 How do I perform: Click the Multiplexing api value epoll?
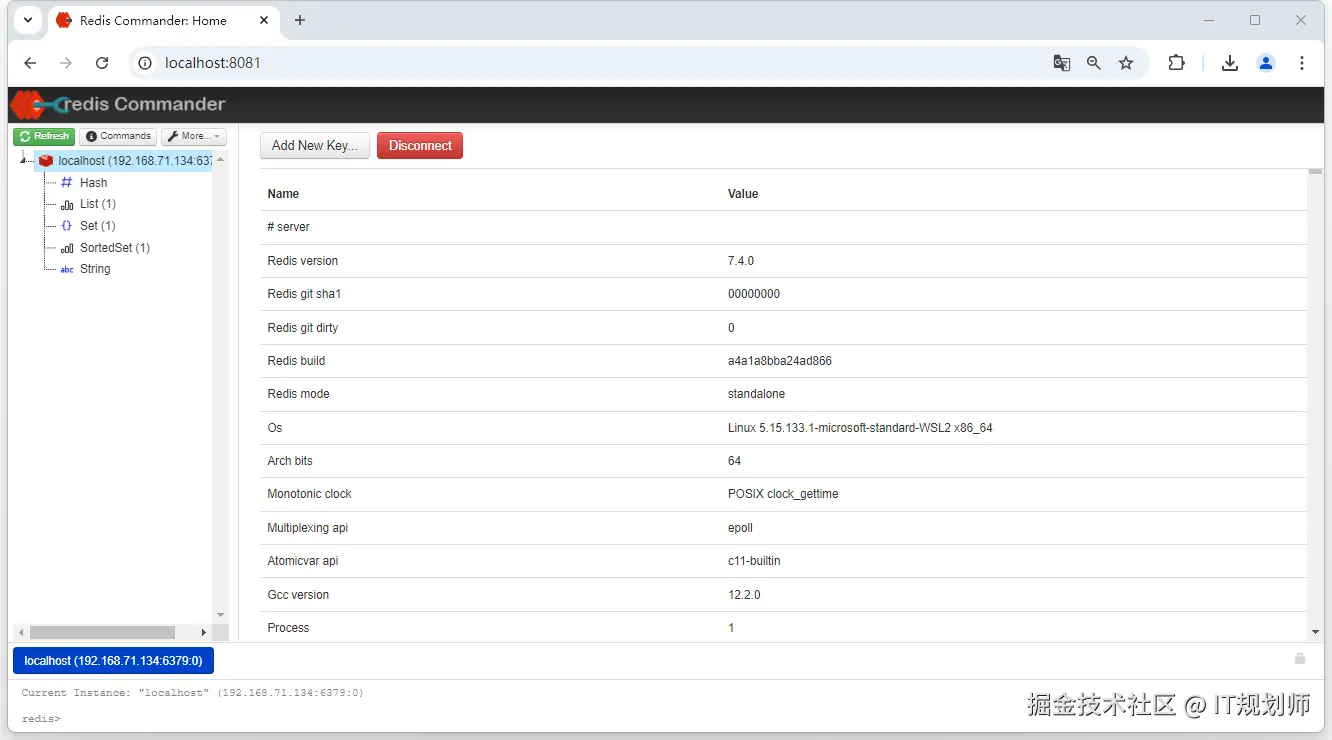[740, 528]
